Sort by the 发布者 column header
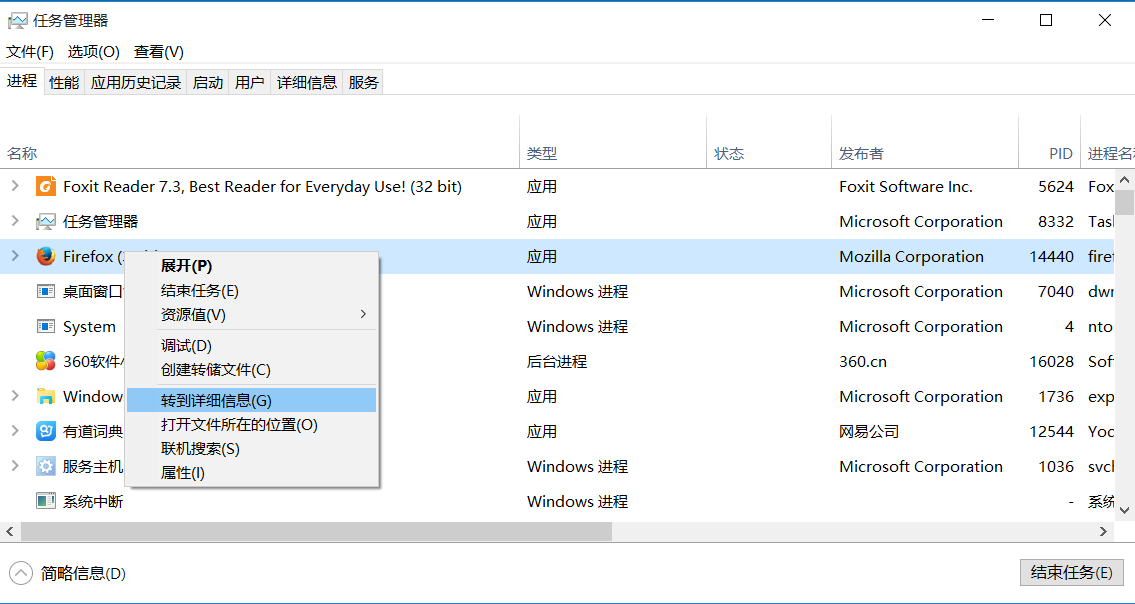Viewport: 1135px width, 604px height. [925, 142]
